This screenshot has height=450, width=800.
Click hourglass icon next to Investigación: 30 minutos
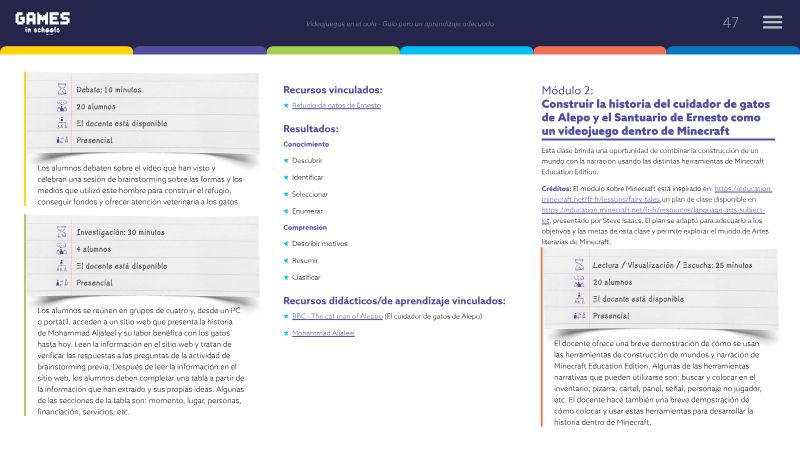coord(62,232)
